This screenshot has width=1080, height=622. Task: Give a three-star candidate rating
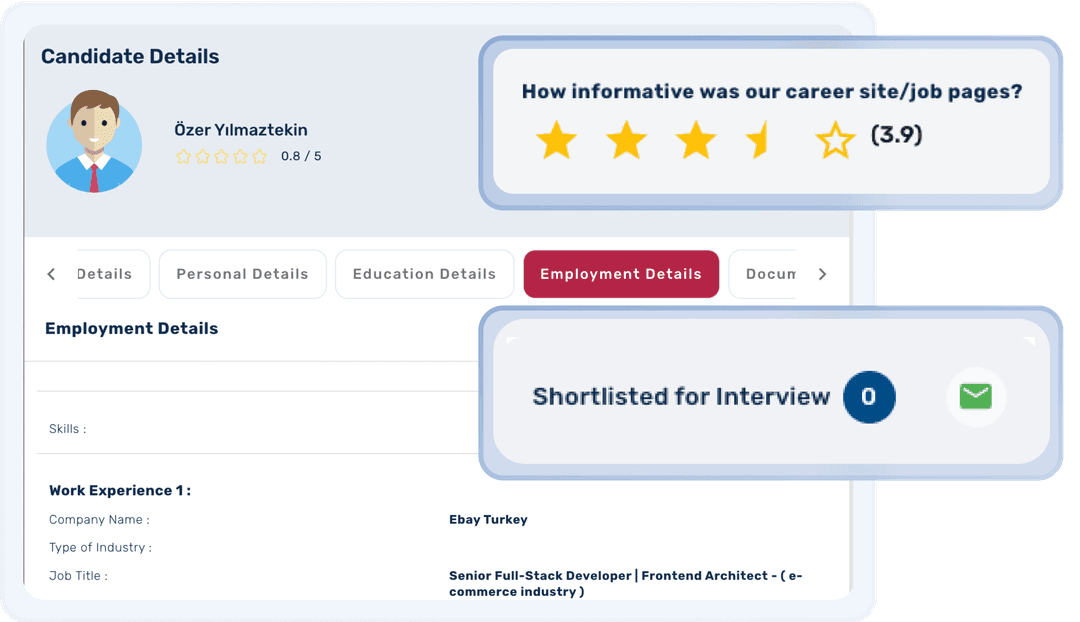222,157
